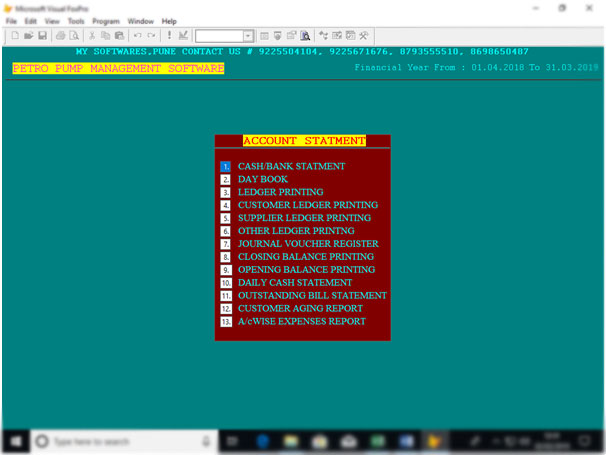Open the Data Session window icon

click(278, 36)
